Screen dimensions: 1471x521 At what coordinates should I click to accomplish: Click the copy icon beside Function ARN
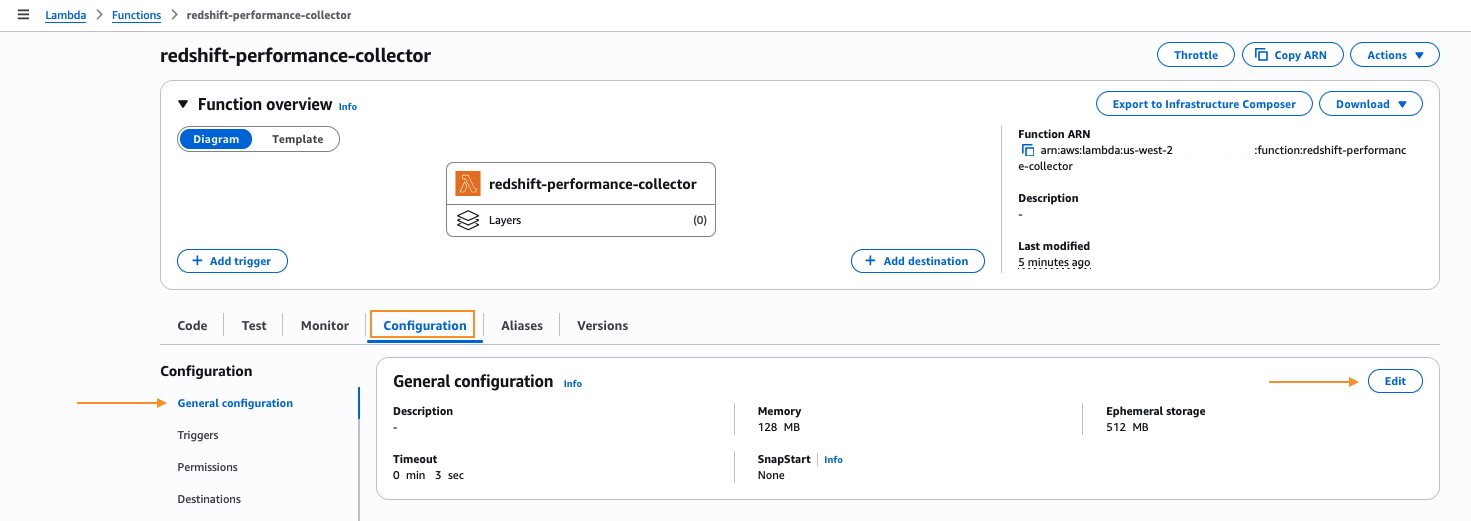pos(1027,150)
